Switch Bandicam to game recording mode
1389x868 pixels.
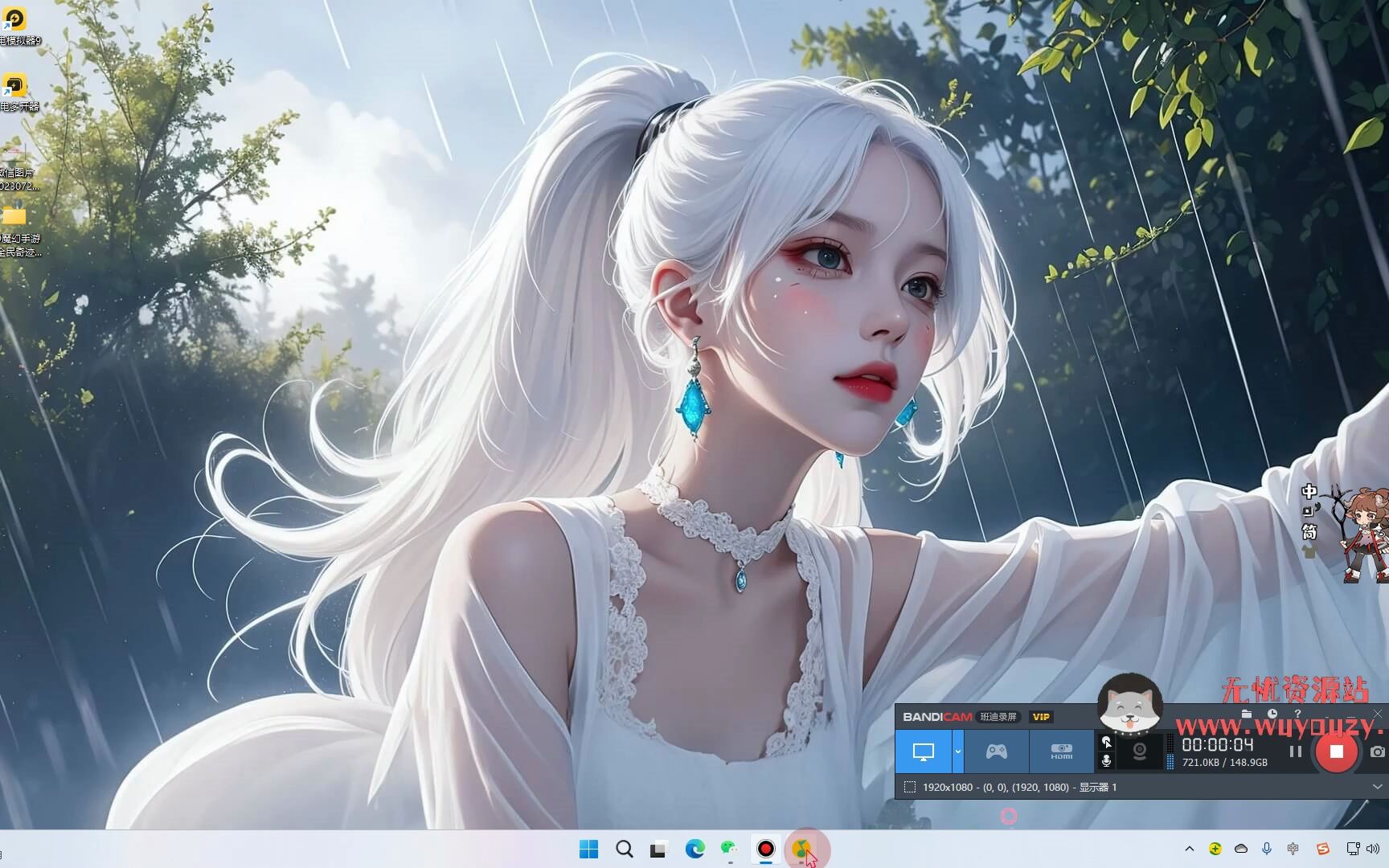point(997,751)
